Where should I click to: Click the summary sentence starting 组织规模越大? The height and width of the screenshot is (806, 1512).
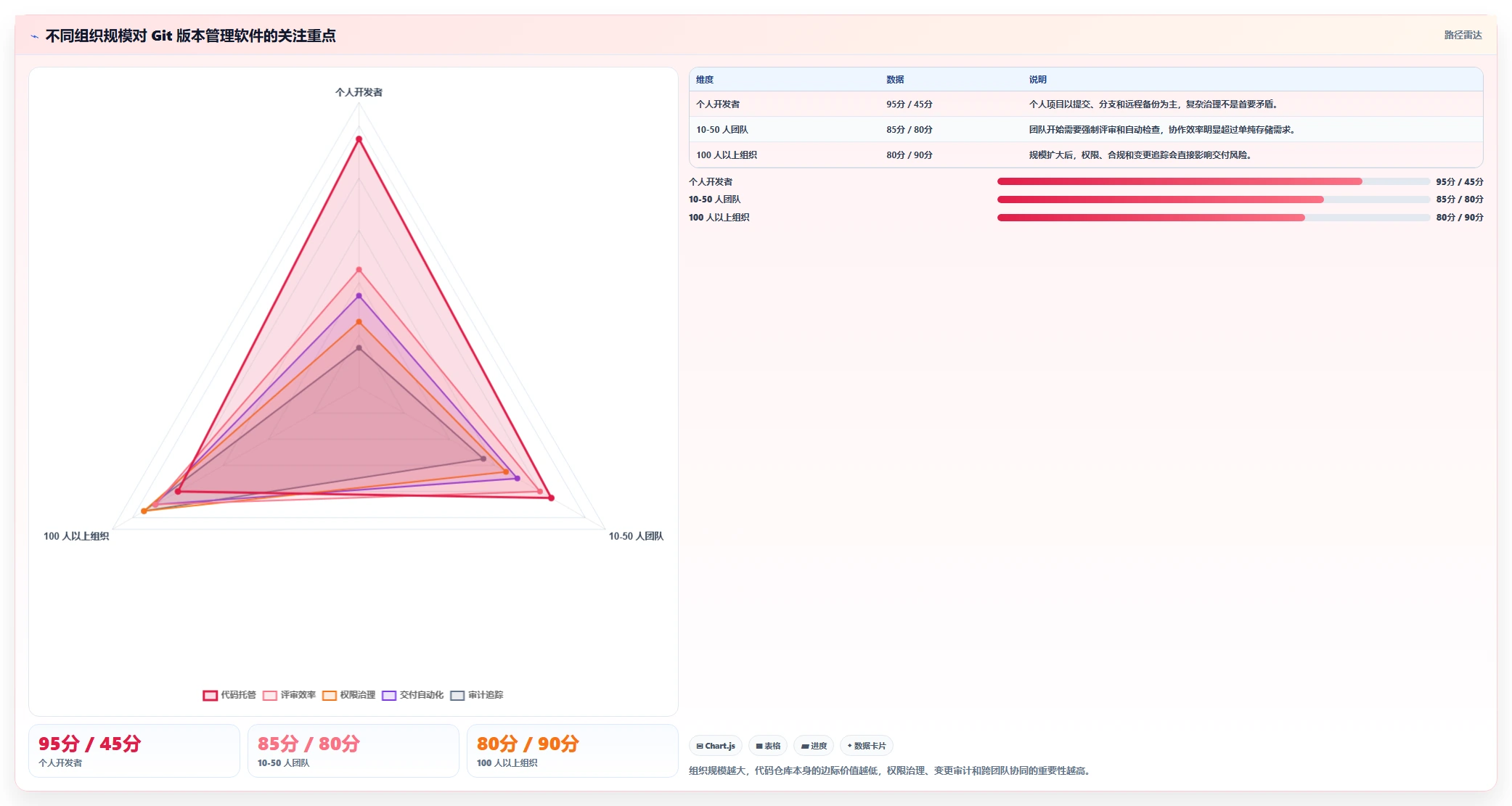coord(891,770)
